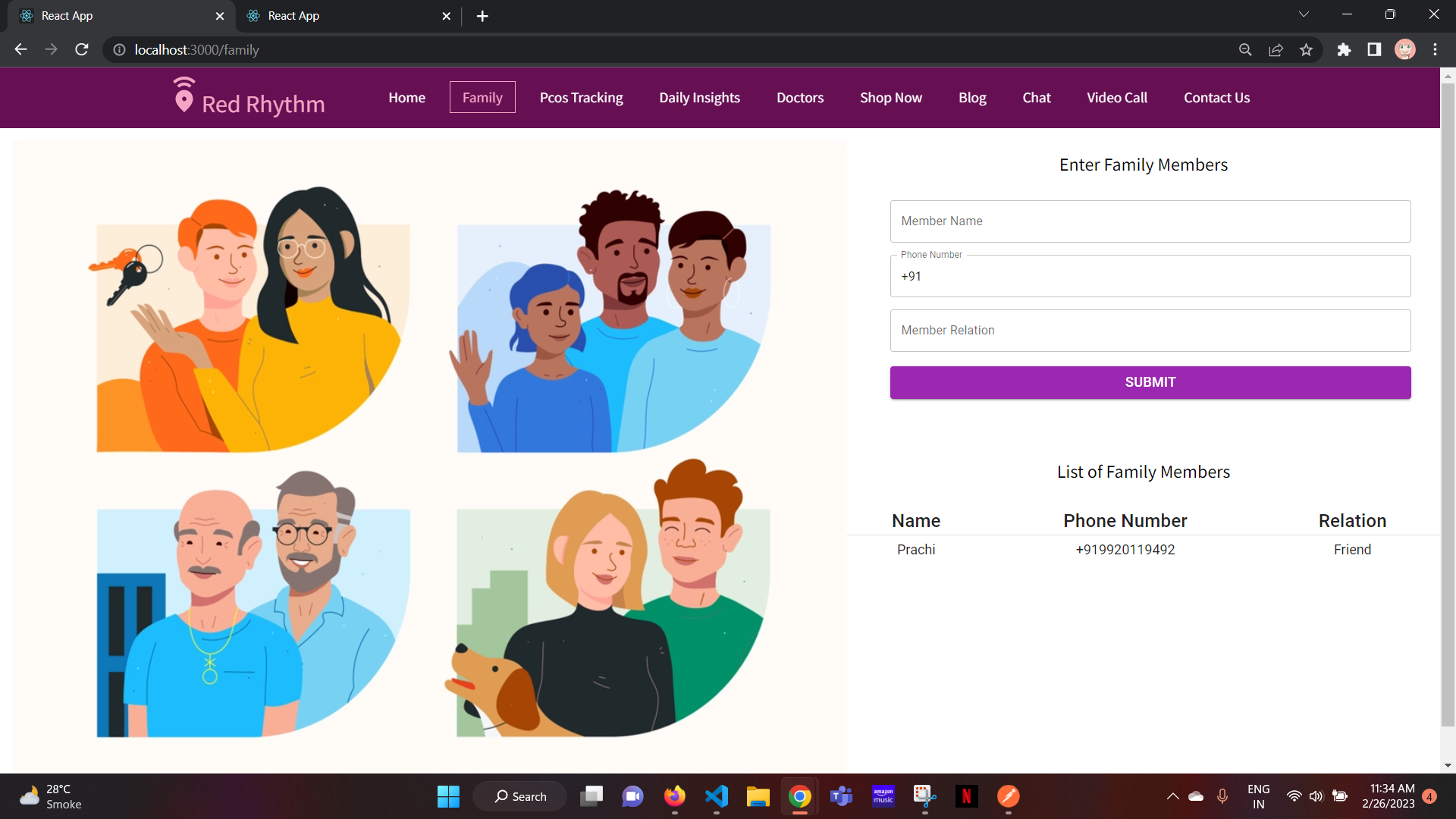Click the share page icon
The image size is (1456, 819).
1276,50
